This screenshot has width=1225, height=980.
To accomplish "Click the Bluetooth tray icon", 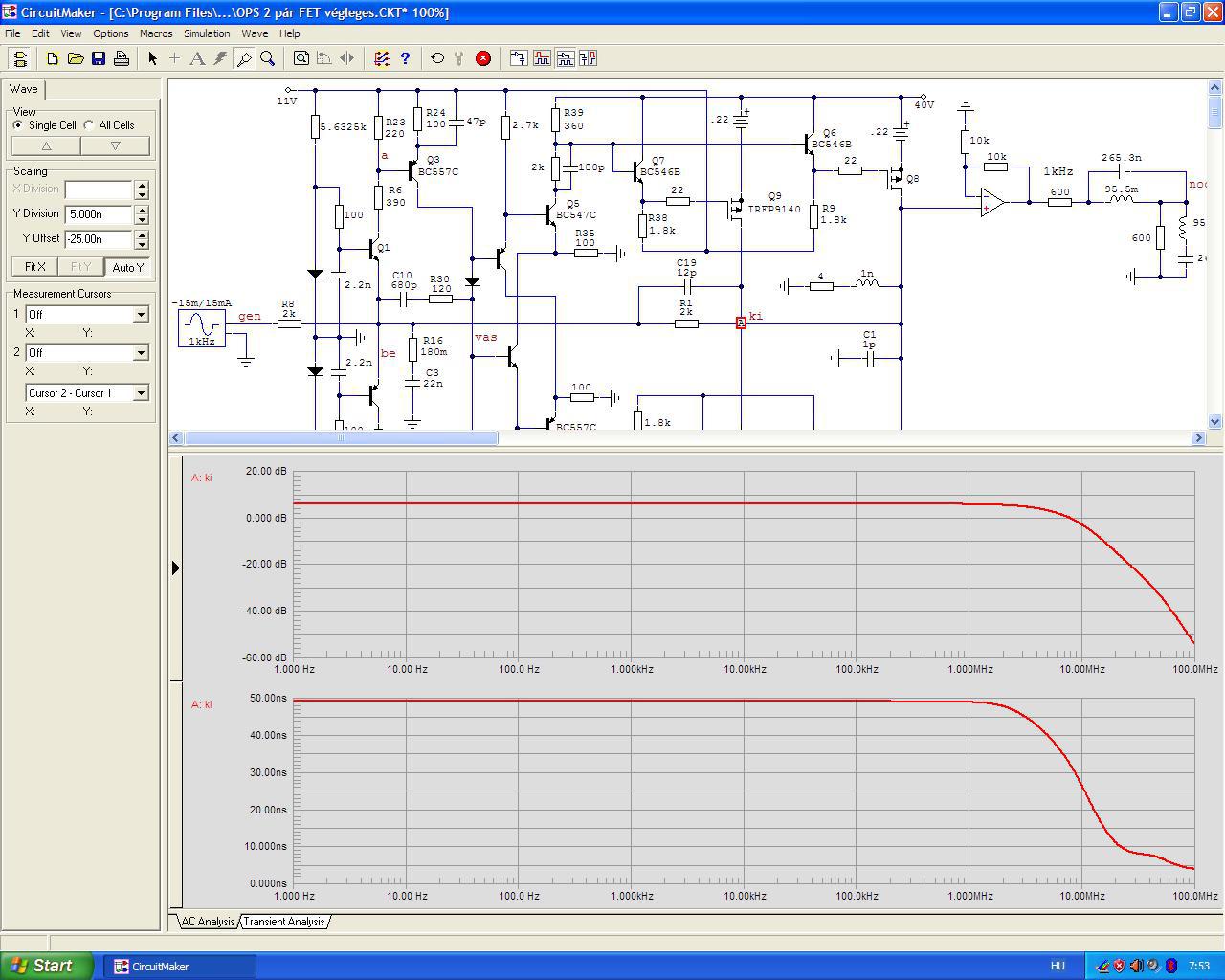I will pos(1170,966).
